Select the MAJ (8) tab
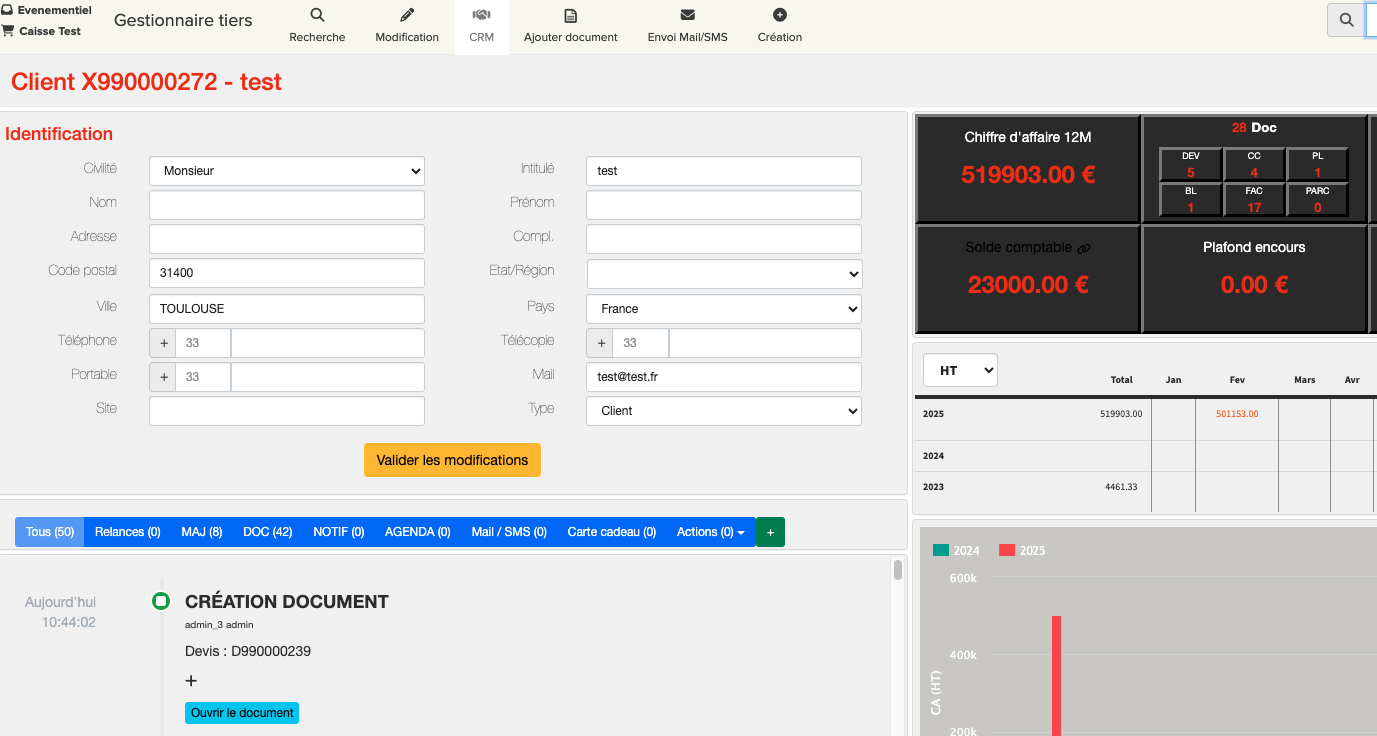 [x=201, y=532]
